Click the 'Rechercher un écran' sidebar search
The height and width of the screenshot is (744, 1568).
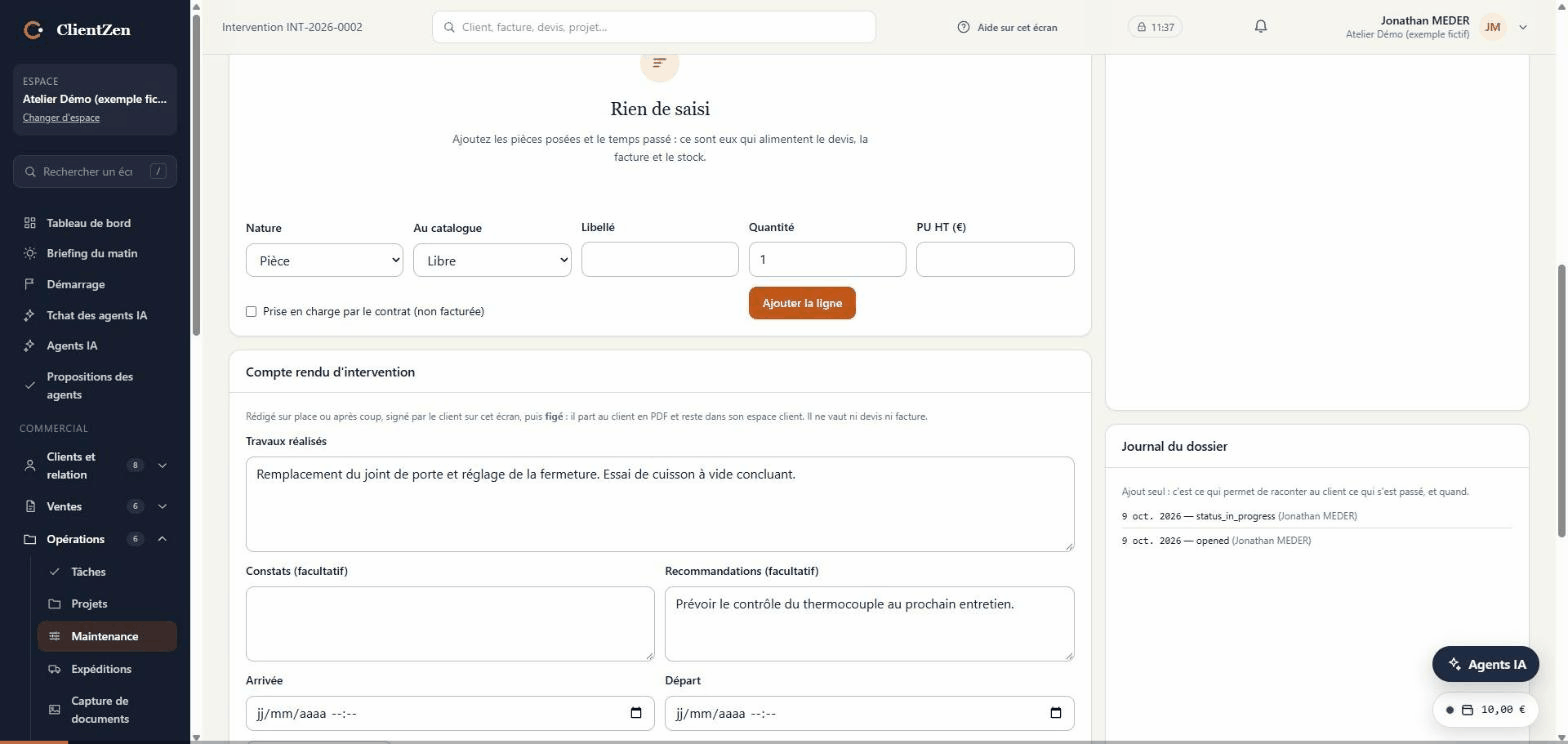pos(95,171)
